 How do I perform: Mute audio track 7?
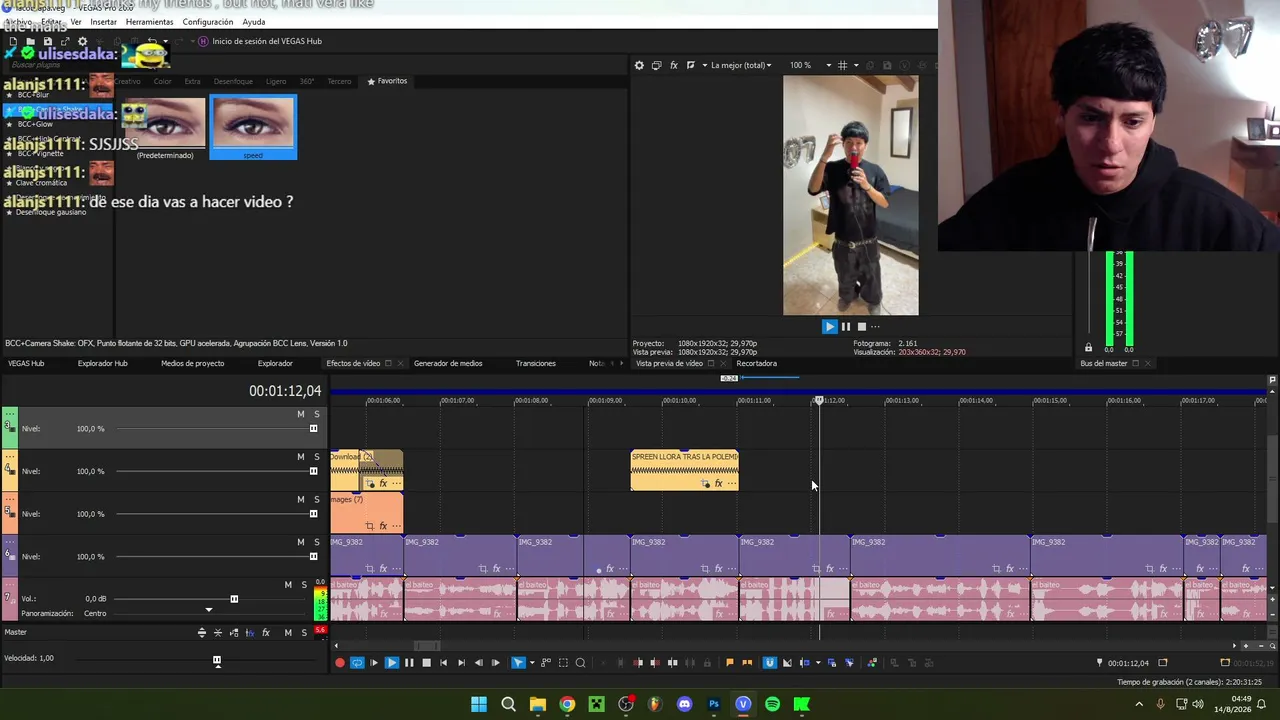point(288,585)
